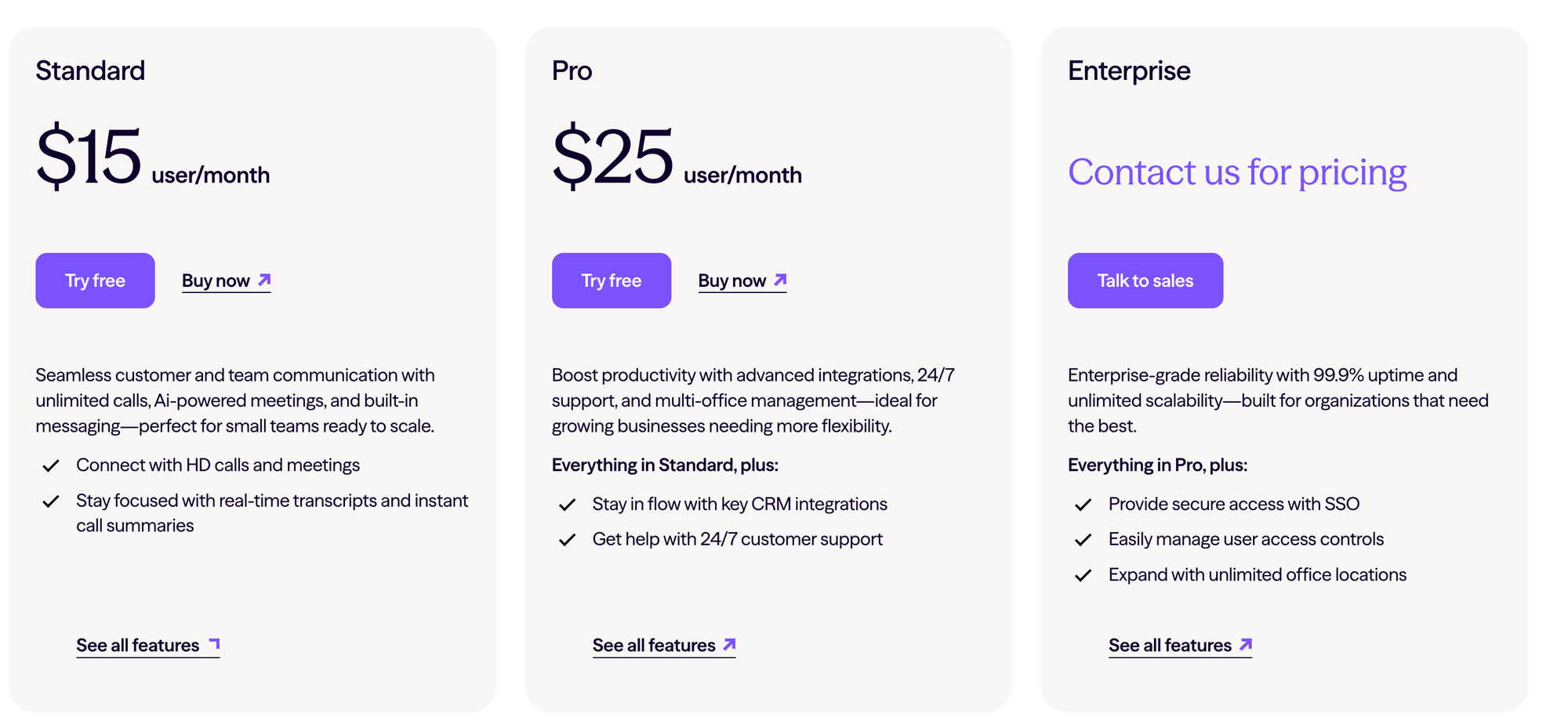
Task: Click checkmark beside Stay in flow with CRM
Action: click(567, 505)
